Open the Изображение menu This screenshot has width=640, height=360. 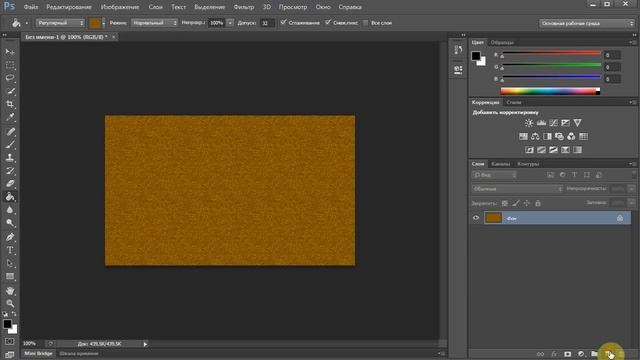tap(120, 7)
